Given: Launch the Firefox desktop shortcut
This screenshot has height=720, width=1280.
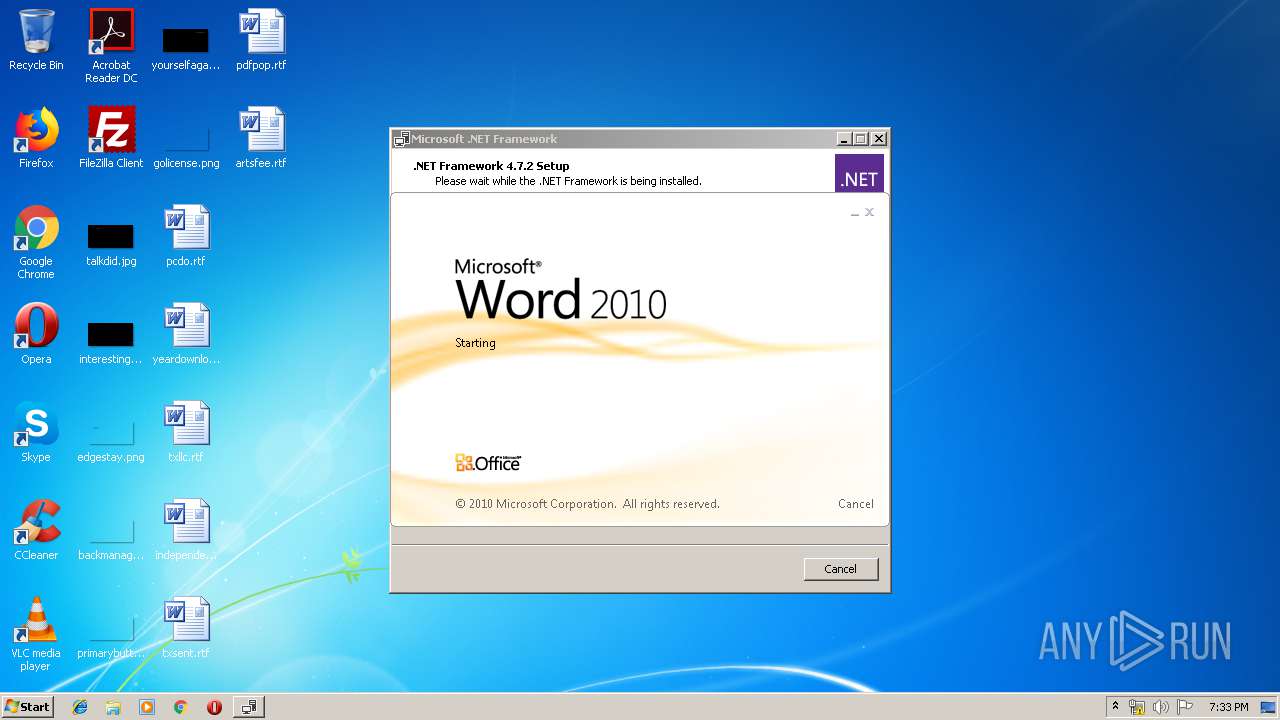Looking at the screenshot, I should coord(36,138).
